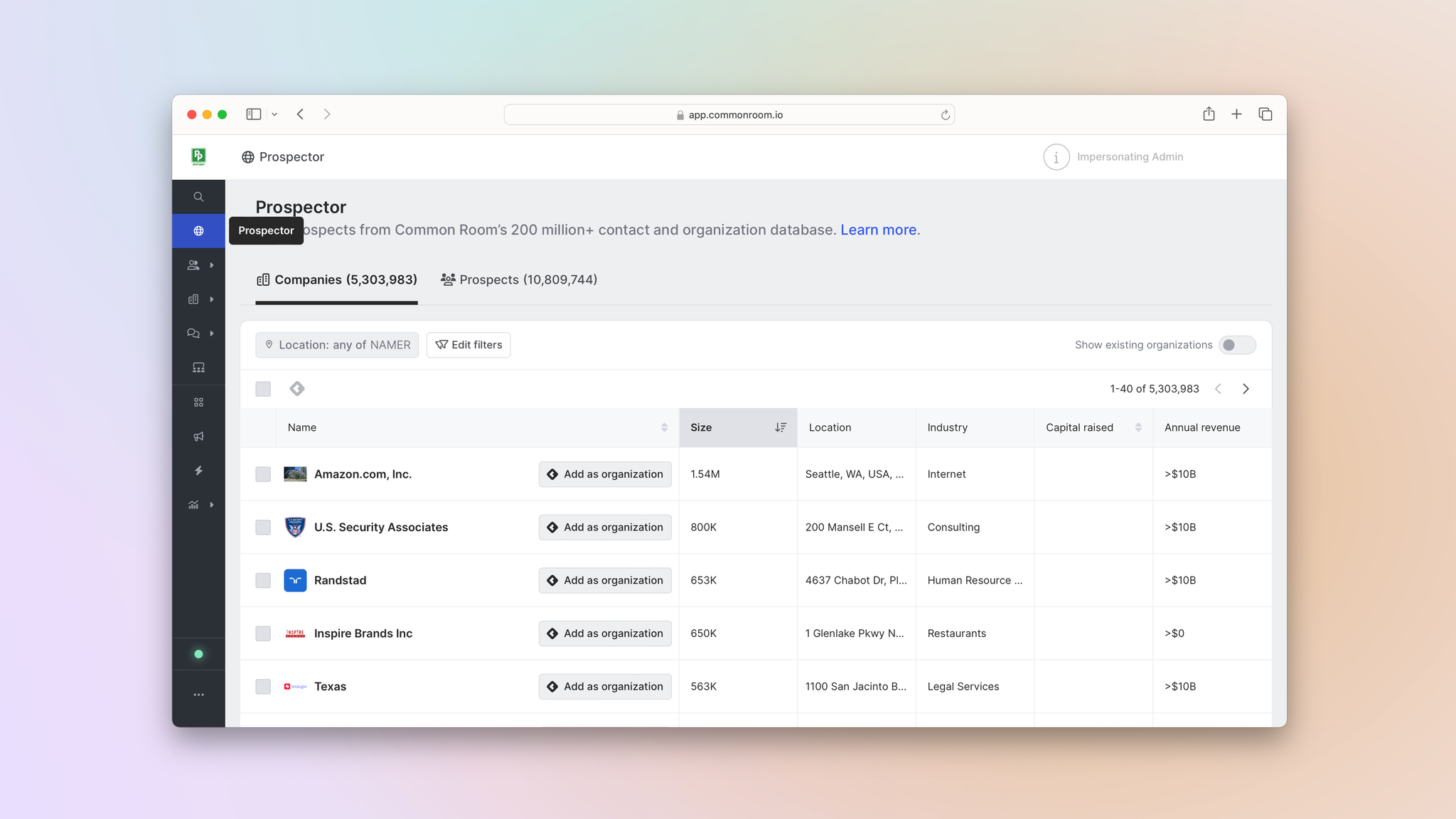Viewport: 1456px width, 819px height.
Task: Click the Location: any of NAMER filter
Action: 337,345
